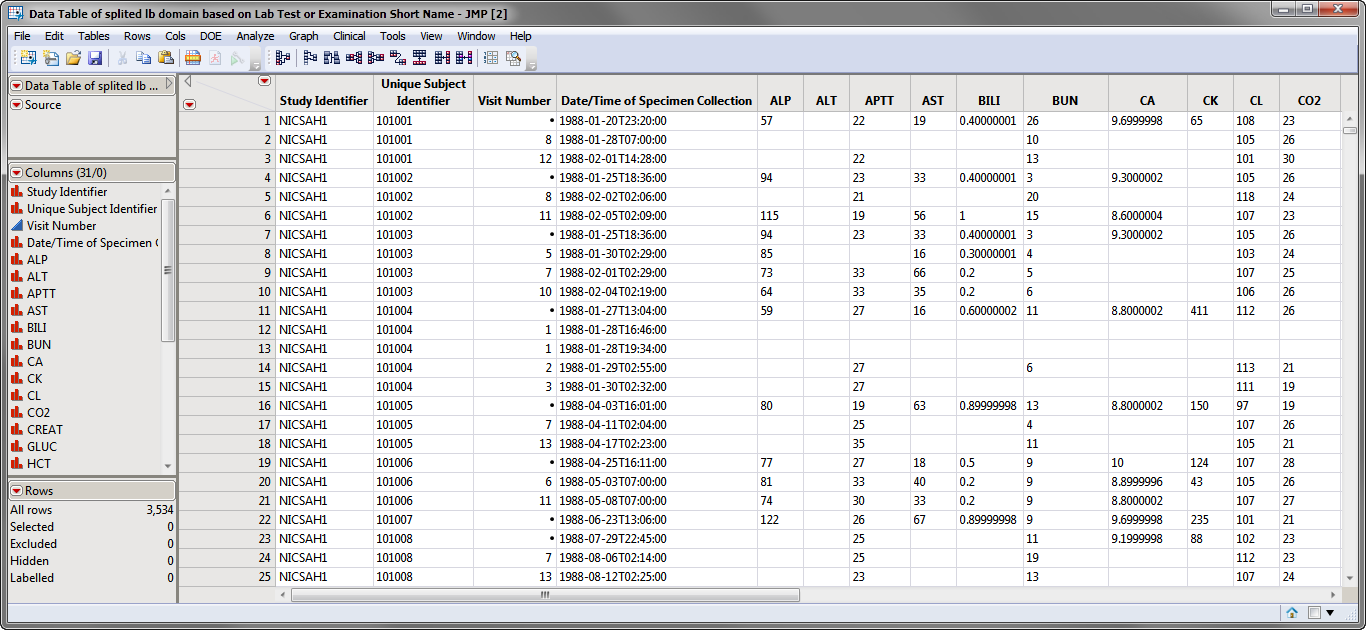
Task: Open the Columns panel red triangle menu
Action: coord(17,173)
